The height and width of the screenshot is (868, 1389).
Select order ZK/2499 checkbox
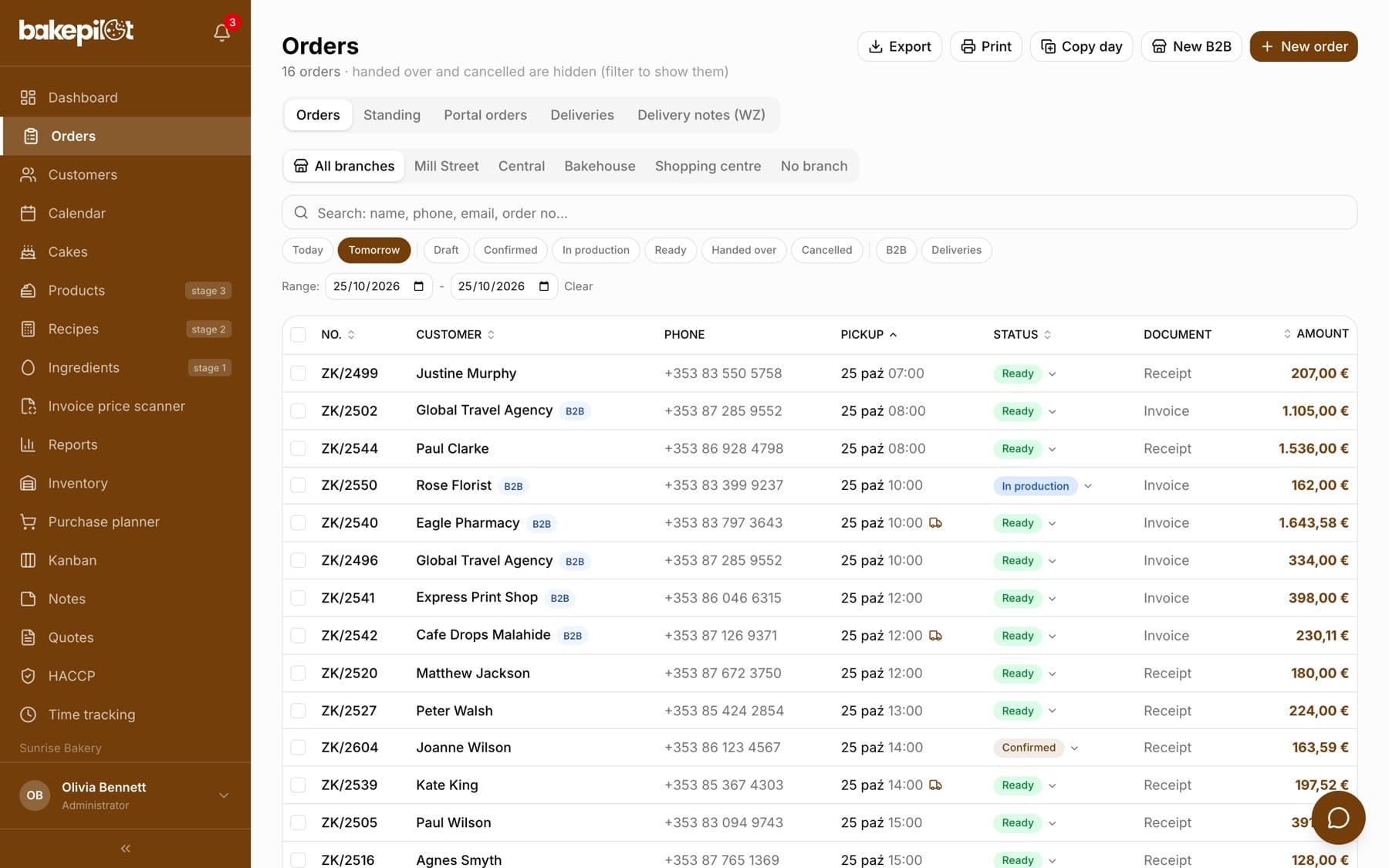[298, 373]
